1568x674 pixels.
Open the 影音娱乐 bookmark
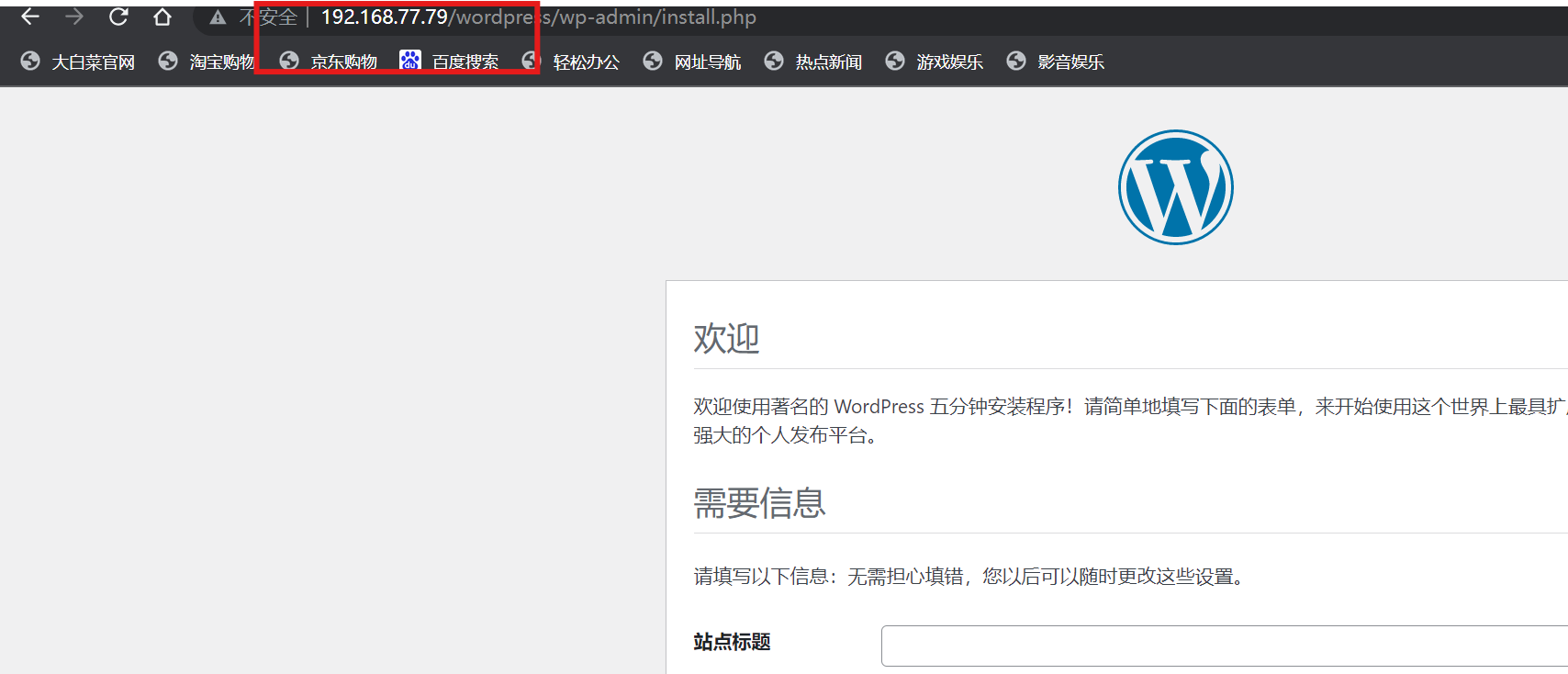1071,62
